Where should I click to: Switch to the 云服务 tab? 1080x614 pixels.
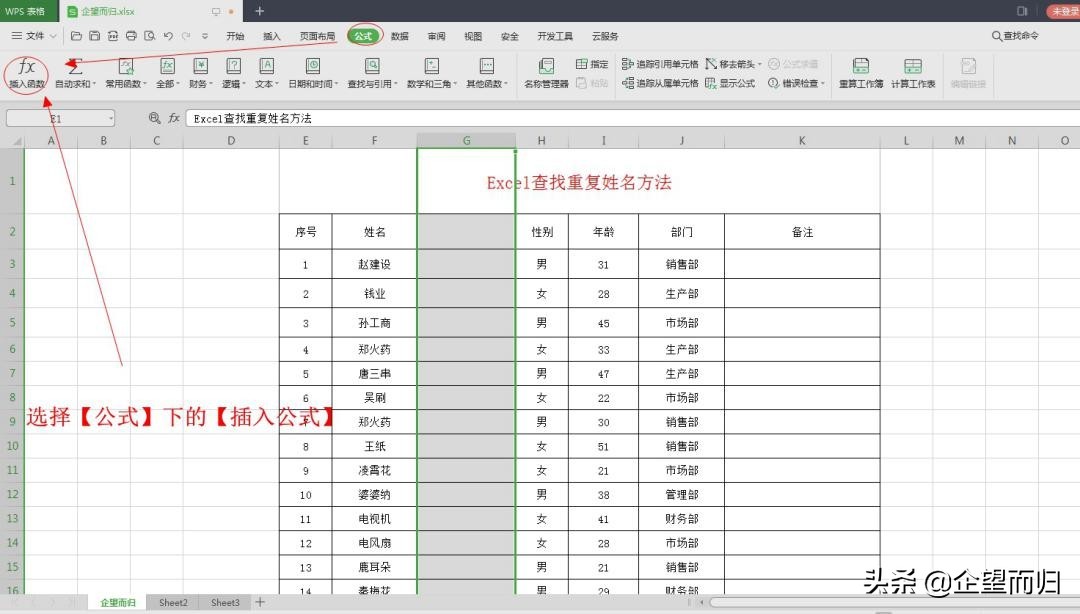point(605,36)
